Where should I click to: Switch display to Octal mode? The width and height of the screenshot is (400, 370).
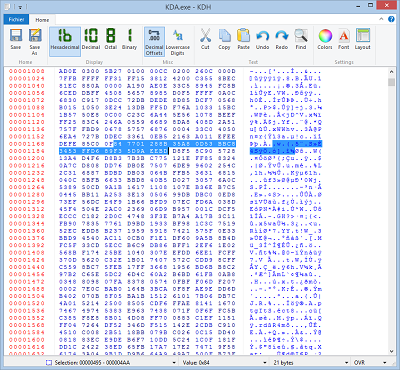pyautogui.click(x=111, y=39)
